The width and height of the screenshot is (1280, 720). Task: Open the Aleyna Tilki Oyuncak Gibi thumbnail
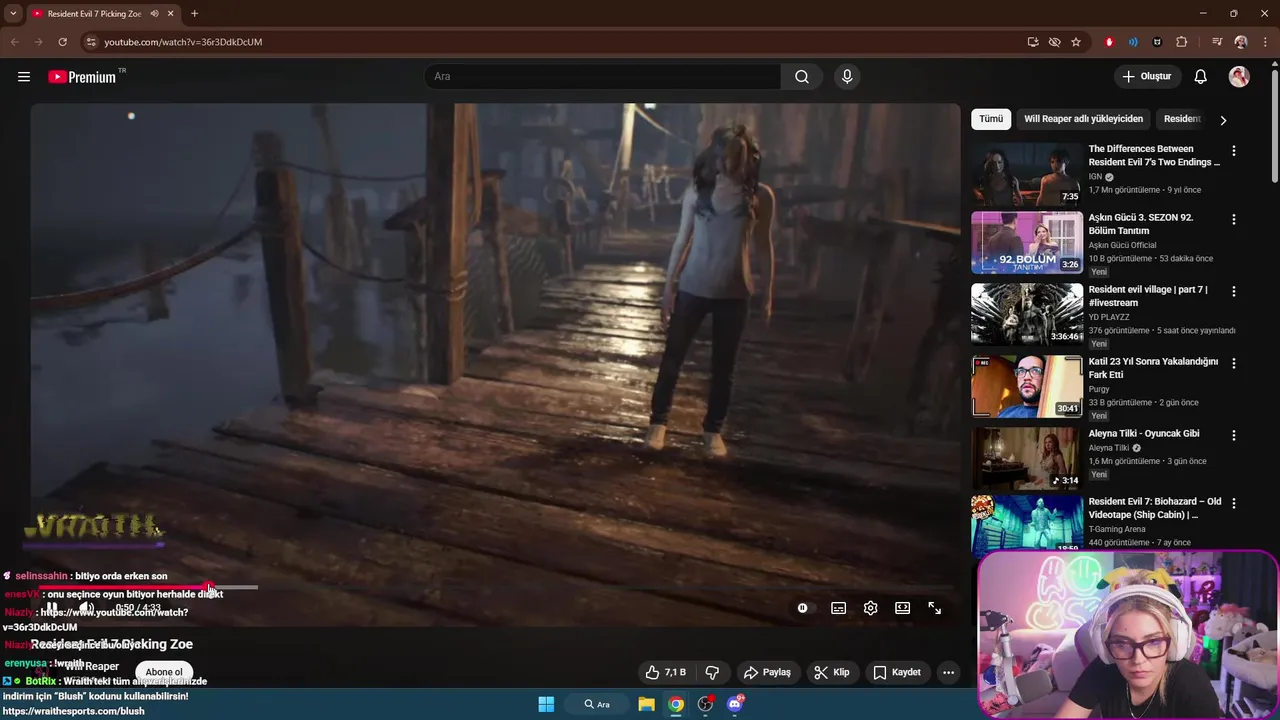pyautogui.click(x=1027, y=458)
